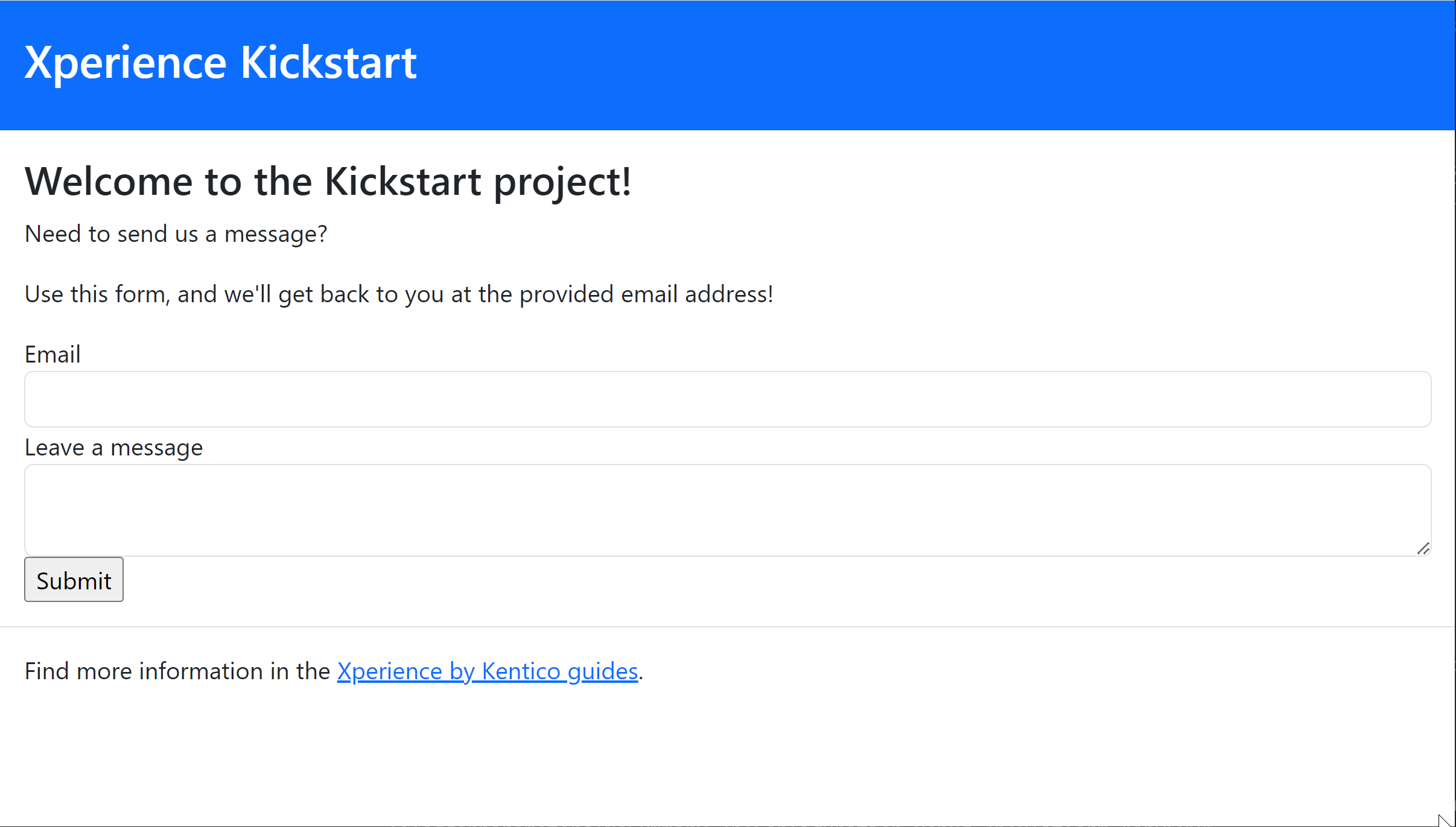Click the word project! in the main heading

(562, 182)
